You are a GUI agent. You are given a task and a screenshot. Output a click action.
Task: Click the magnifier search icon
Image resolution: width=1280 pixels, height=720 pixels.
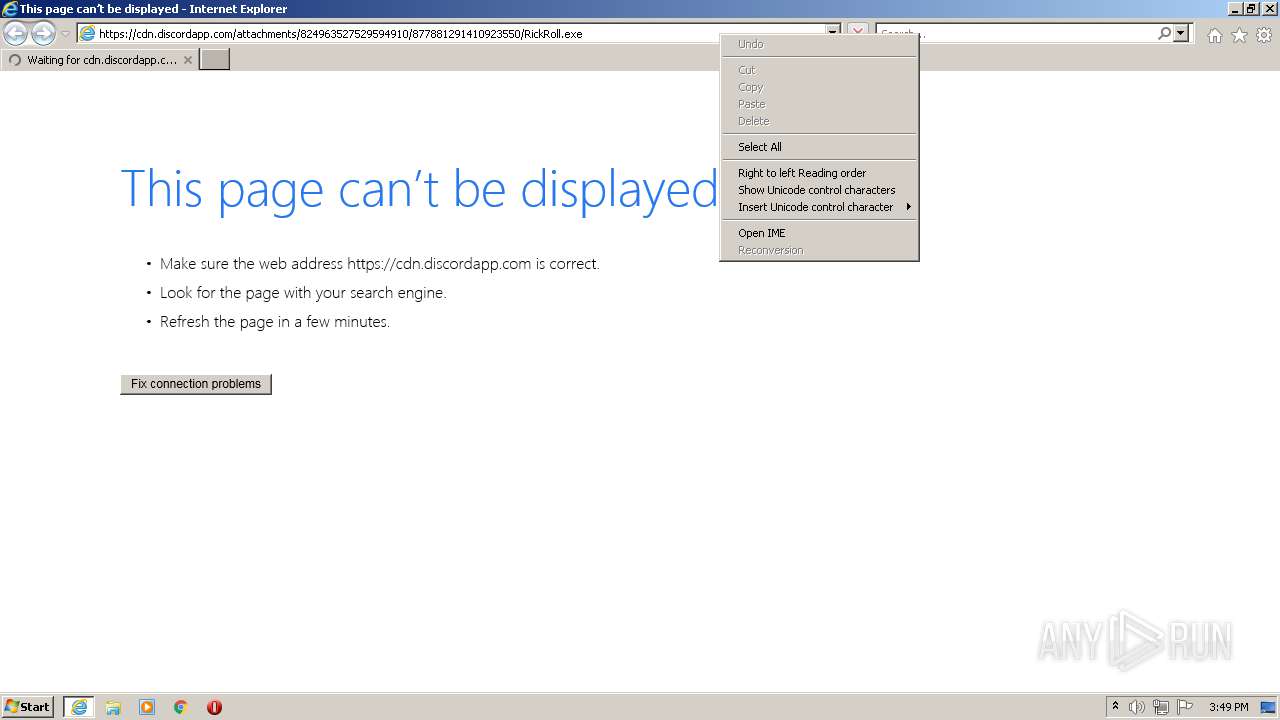1164,34
